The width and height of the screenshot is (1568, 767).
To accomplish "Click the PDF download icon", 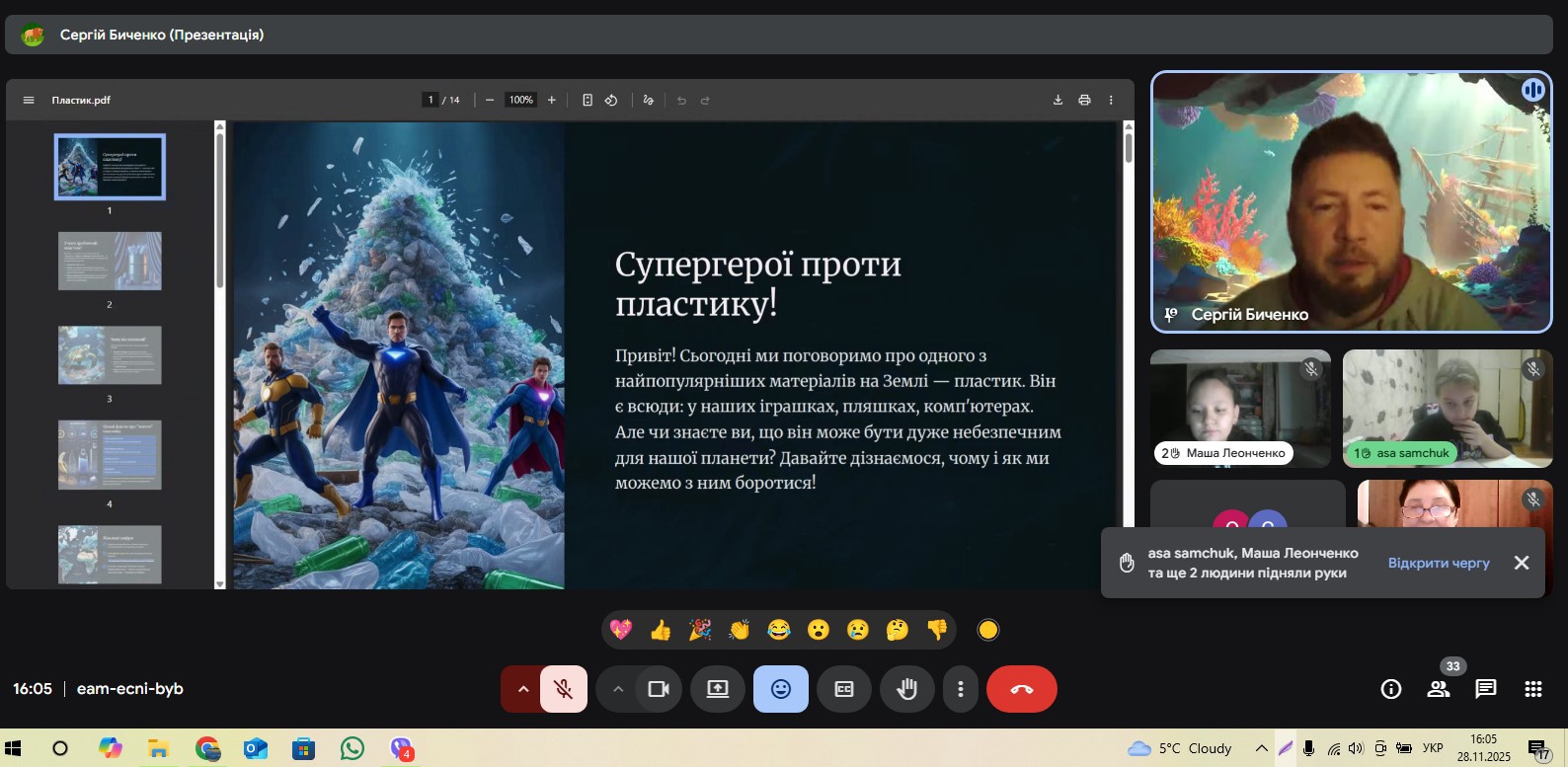I will 1058,100.
